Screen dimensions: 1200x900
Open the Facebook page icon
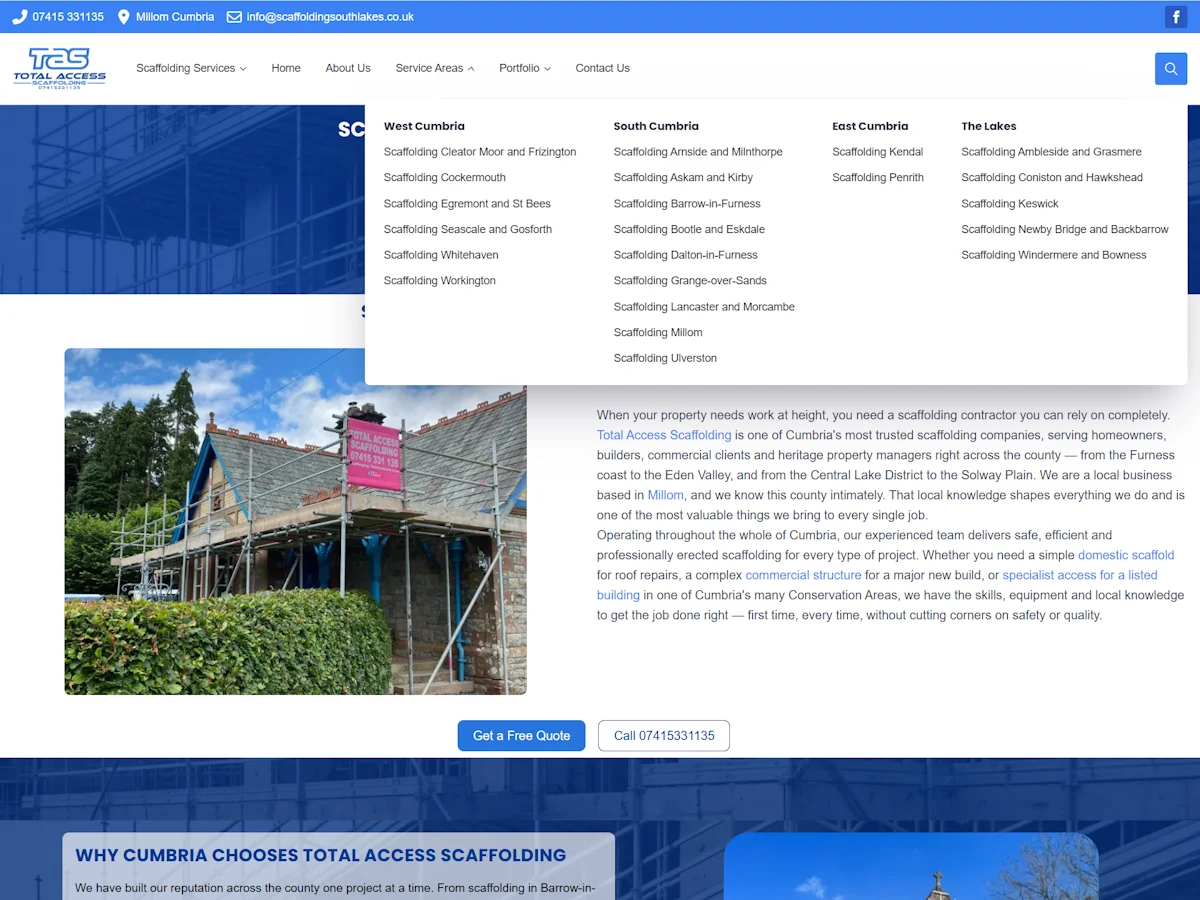click(x=1176, y=17)
